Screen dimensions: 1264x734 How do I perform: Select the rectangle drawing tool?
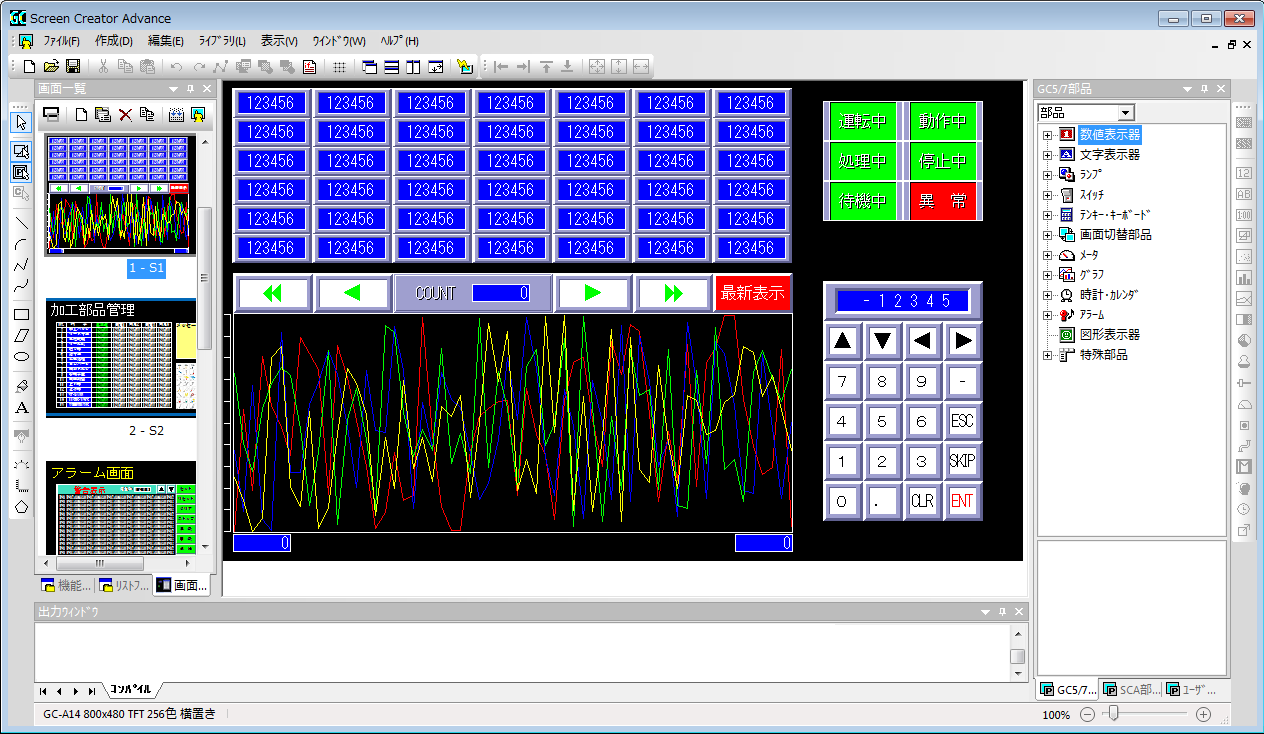(21, 314)
